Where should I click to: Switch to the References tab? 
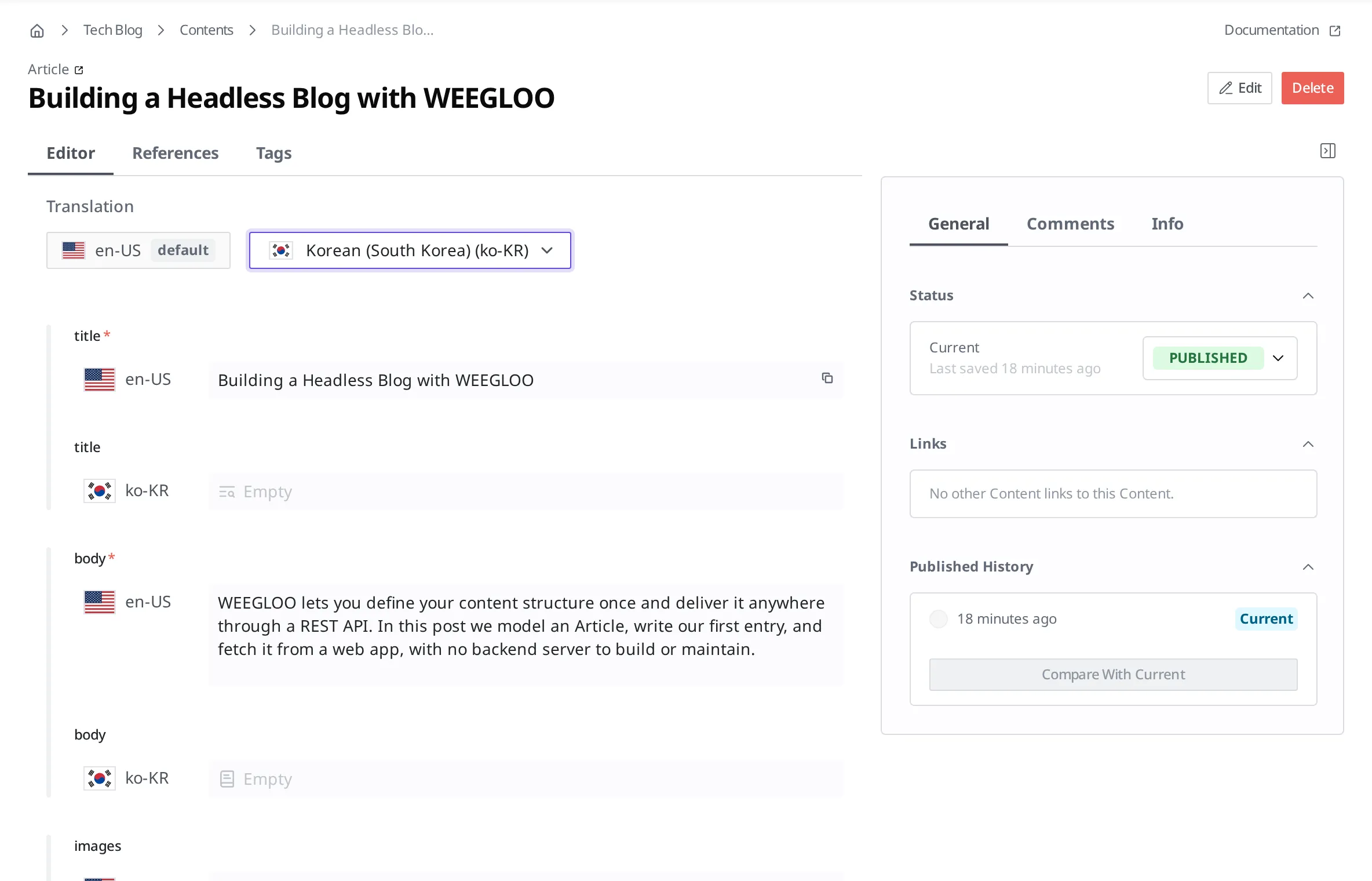(176, 153)
